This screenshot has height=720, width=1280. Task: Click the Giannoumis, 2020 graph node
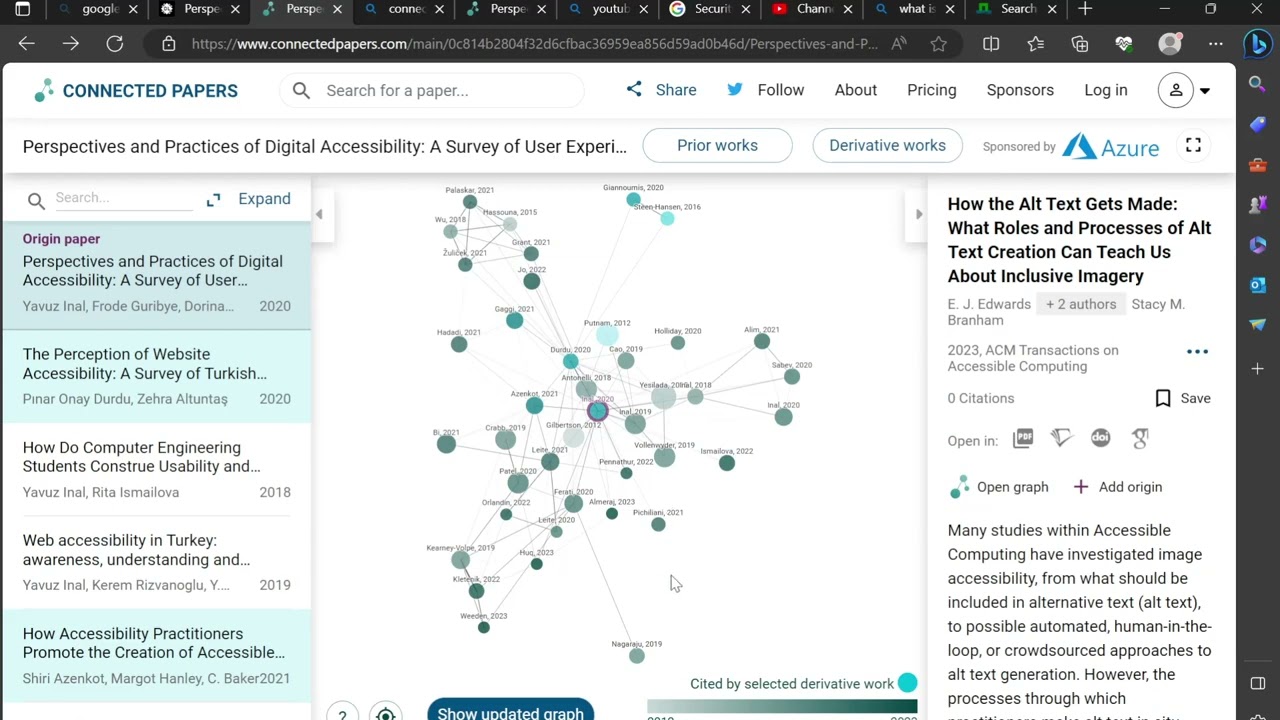pos(633,200)
